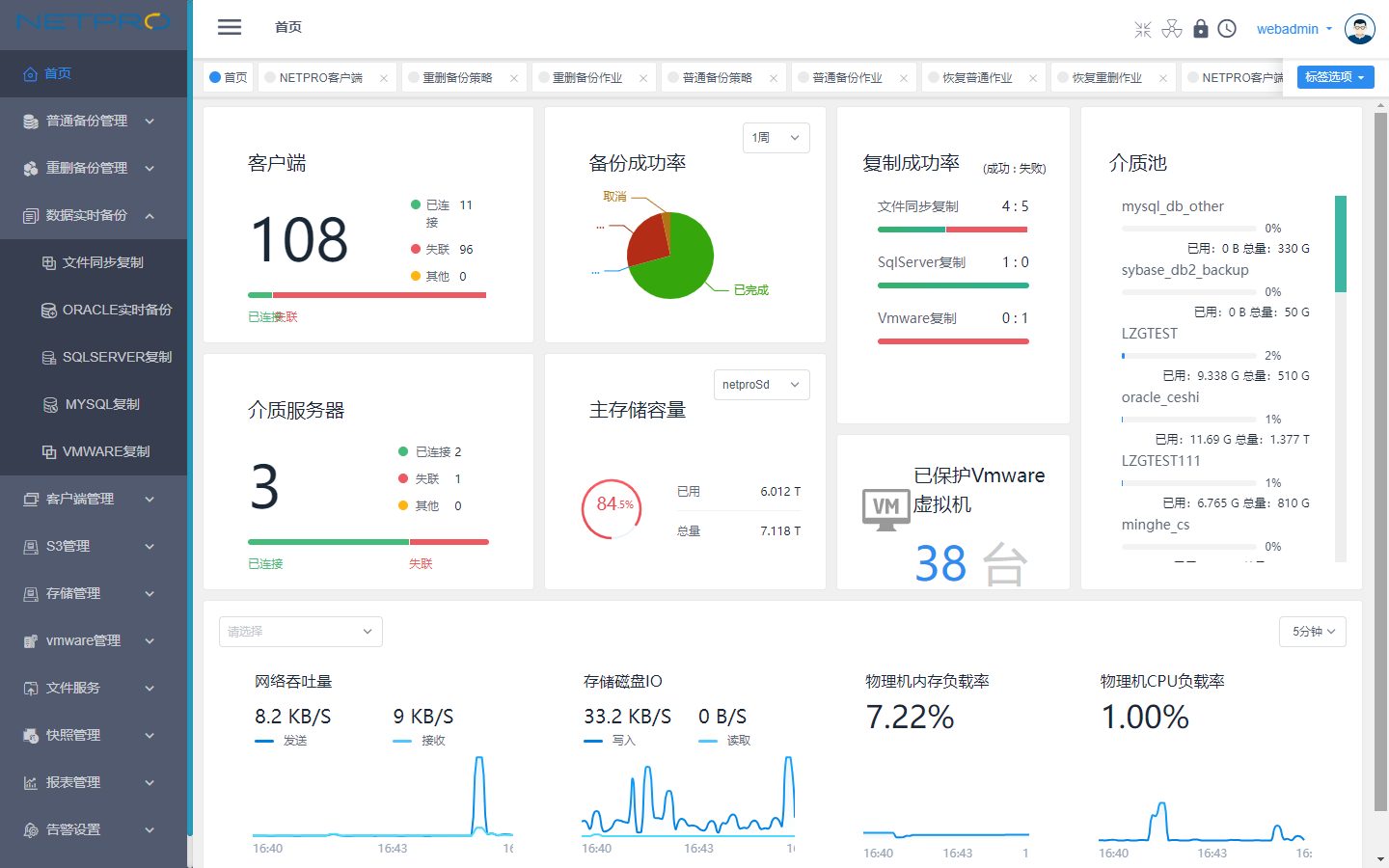The width and height of the screenshot is (1389, 868).
Task: Open the cluster nodes icon in header
Action: [1172, 29]
